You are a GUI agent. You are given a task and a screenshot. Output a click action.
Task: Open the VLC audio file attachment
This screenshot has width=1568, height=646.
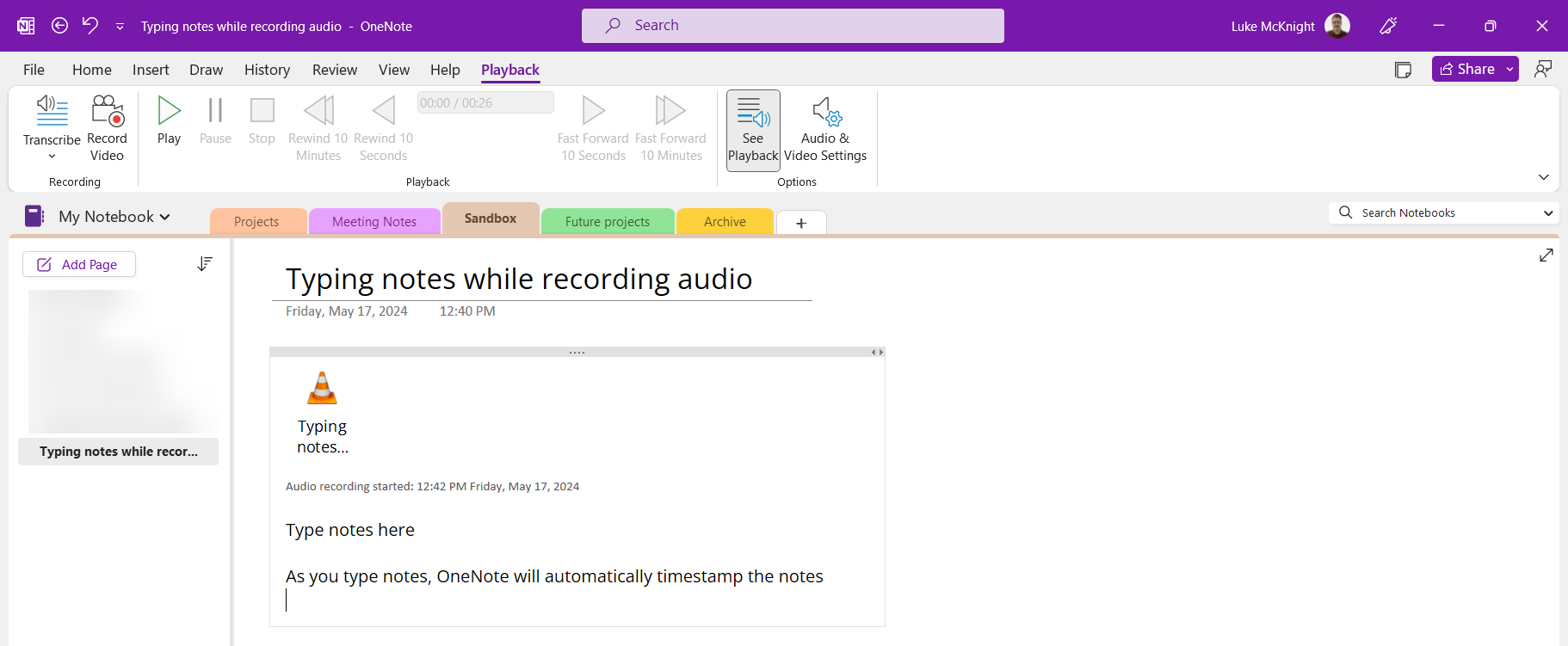pos(323,412)
